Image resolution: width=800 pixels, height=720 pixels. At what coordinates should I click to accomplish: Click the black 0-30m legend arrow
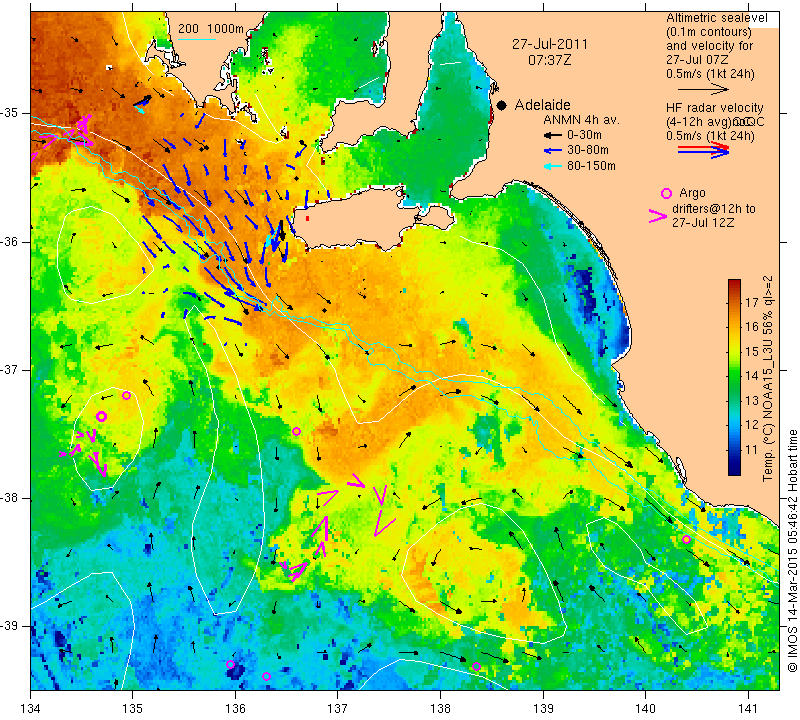(x=552, y=135)
